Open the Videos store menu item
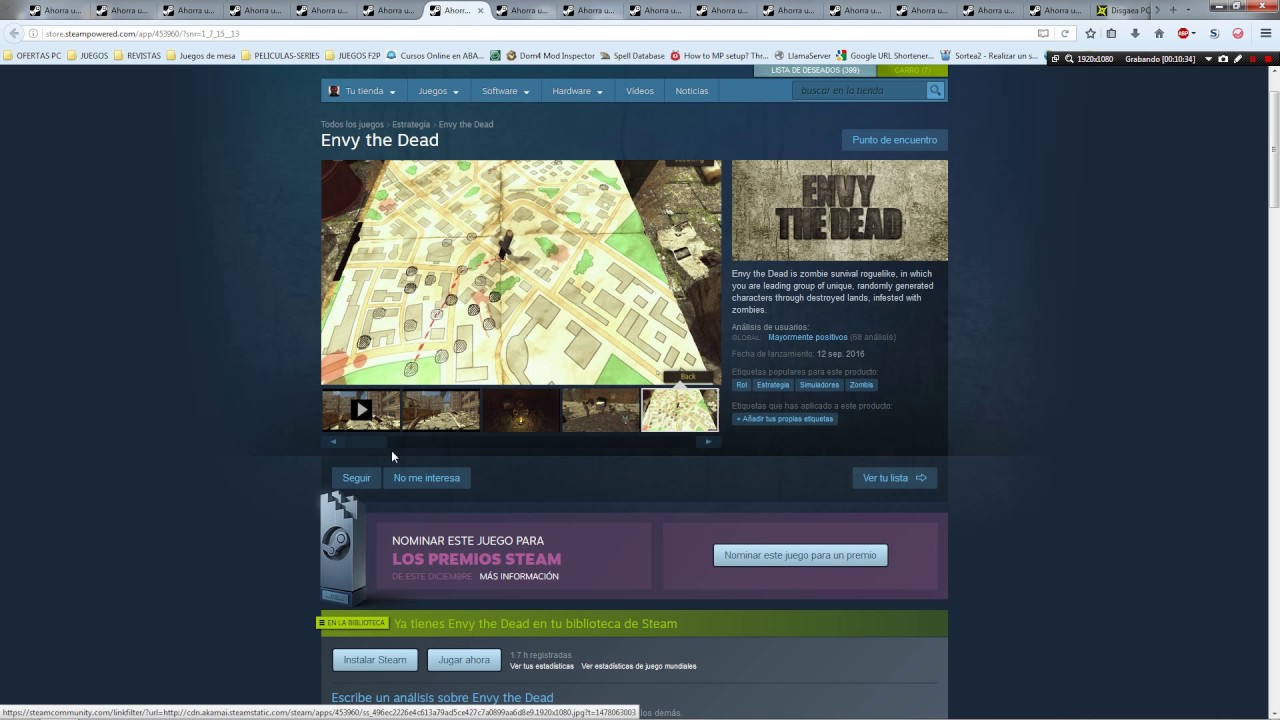 (640, 91)
